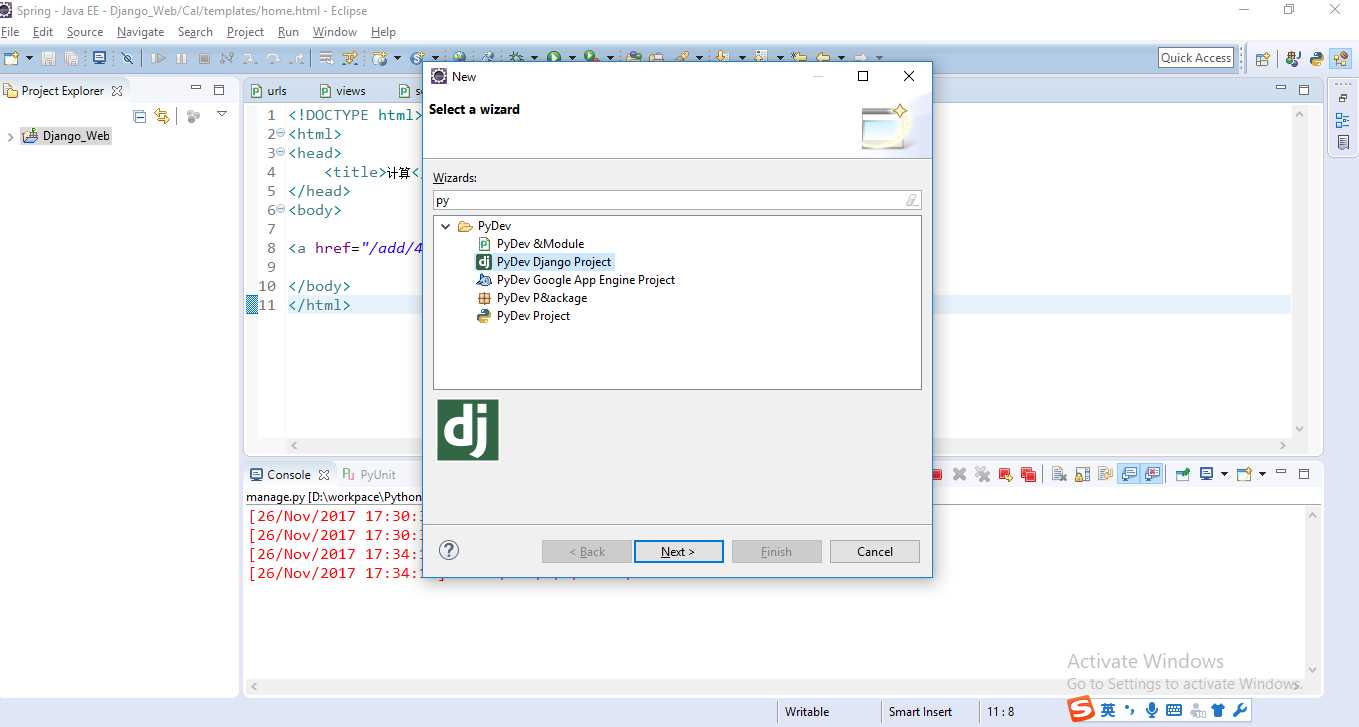
Task: Switch to the PyDev perspective icon
Action: tap(1317, 58)
